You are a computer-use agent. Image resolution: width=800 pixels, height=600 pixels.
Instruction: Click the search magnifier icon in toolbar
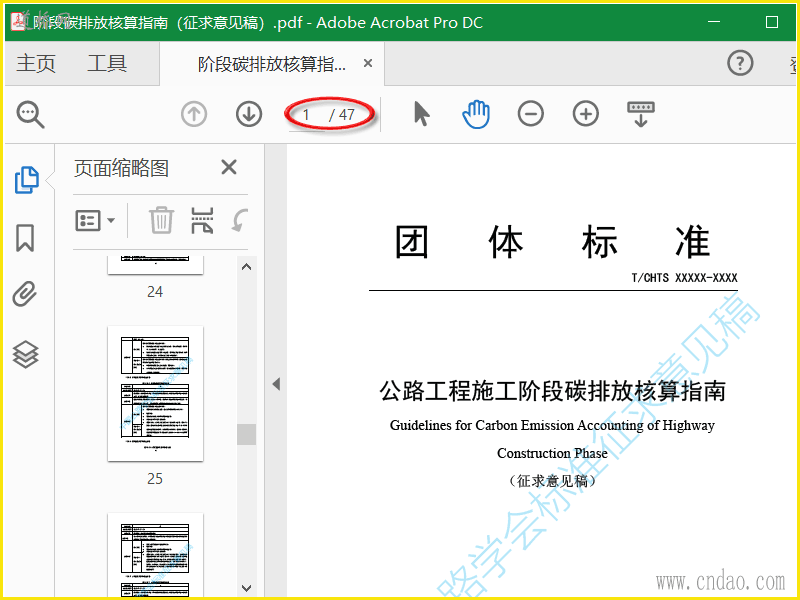(x=31, y=114)
